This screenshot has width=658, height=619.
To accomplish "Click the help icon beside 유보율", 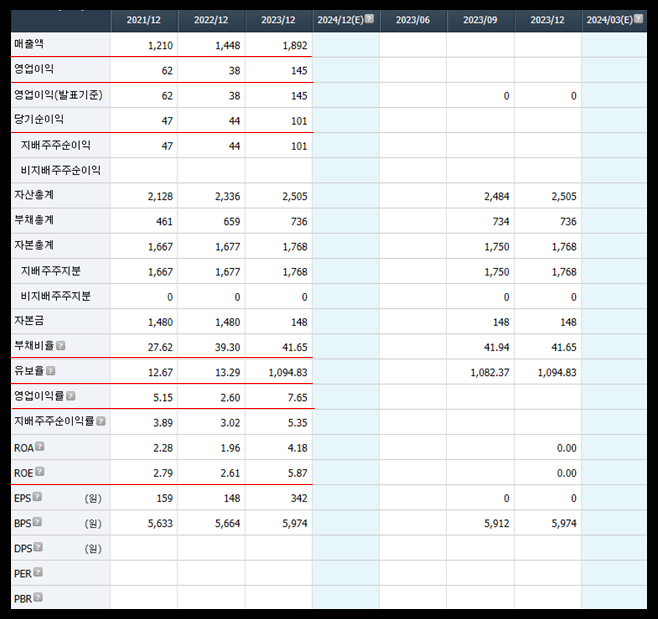I will tap(50, 371).
